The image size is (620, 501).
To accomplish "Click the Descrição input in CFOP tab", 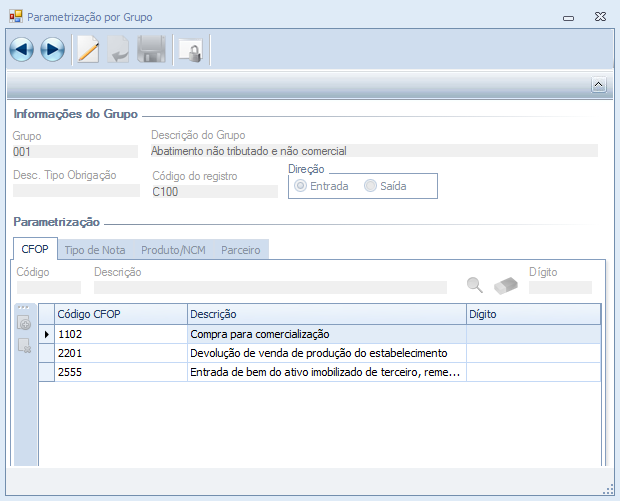I will pyautogui.click(x=270, y=287).
